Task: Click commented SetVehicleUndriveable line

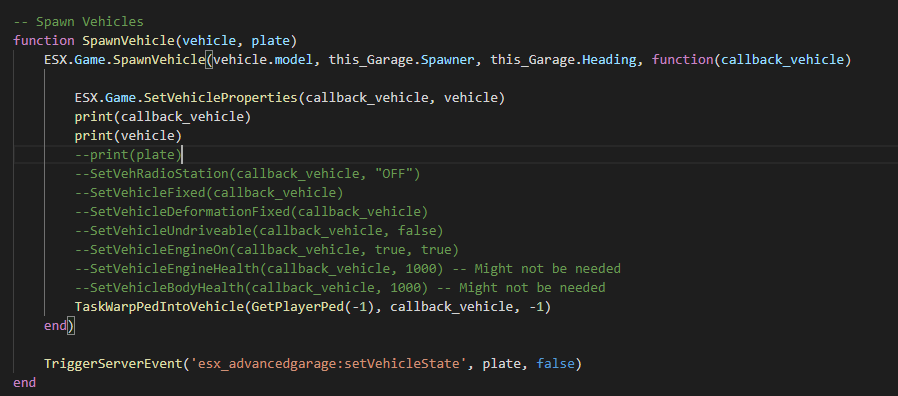Action: point(259,230)
